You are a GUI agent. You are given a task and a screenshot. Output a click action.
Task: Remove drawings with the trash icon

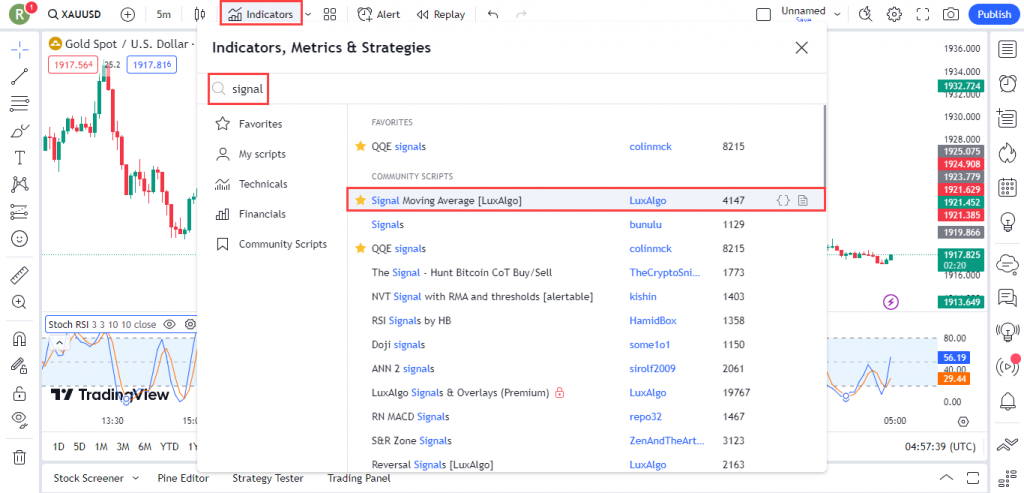(20, 456)
